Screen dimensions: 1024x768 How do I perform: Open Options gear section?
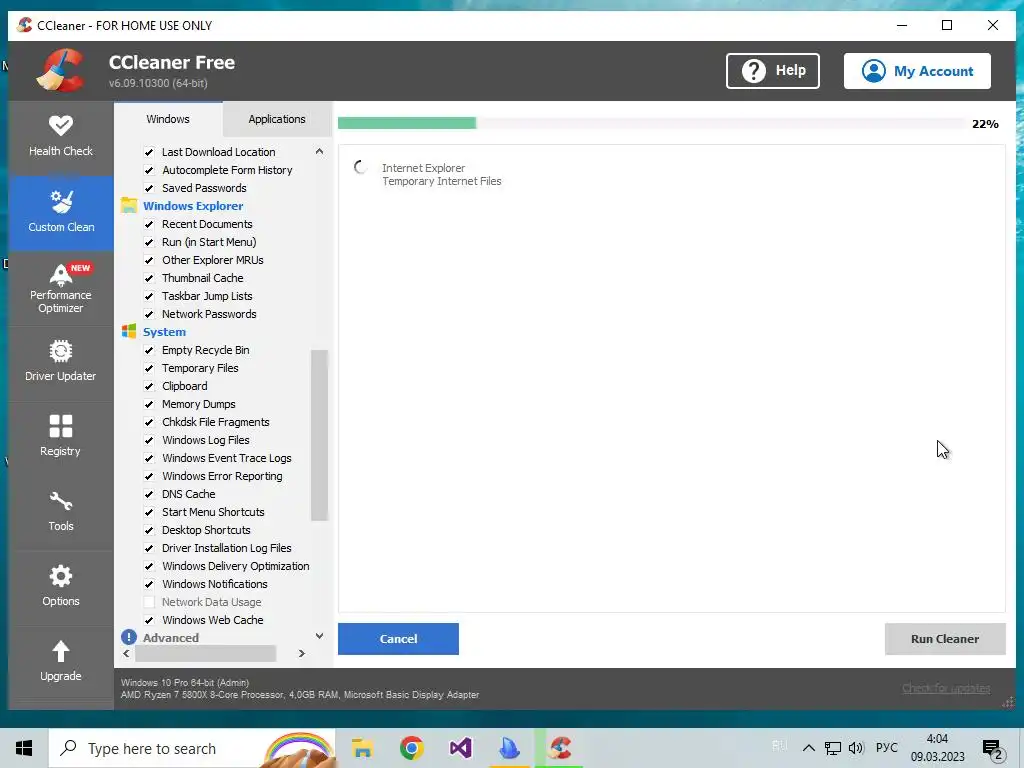point(61,586)
